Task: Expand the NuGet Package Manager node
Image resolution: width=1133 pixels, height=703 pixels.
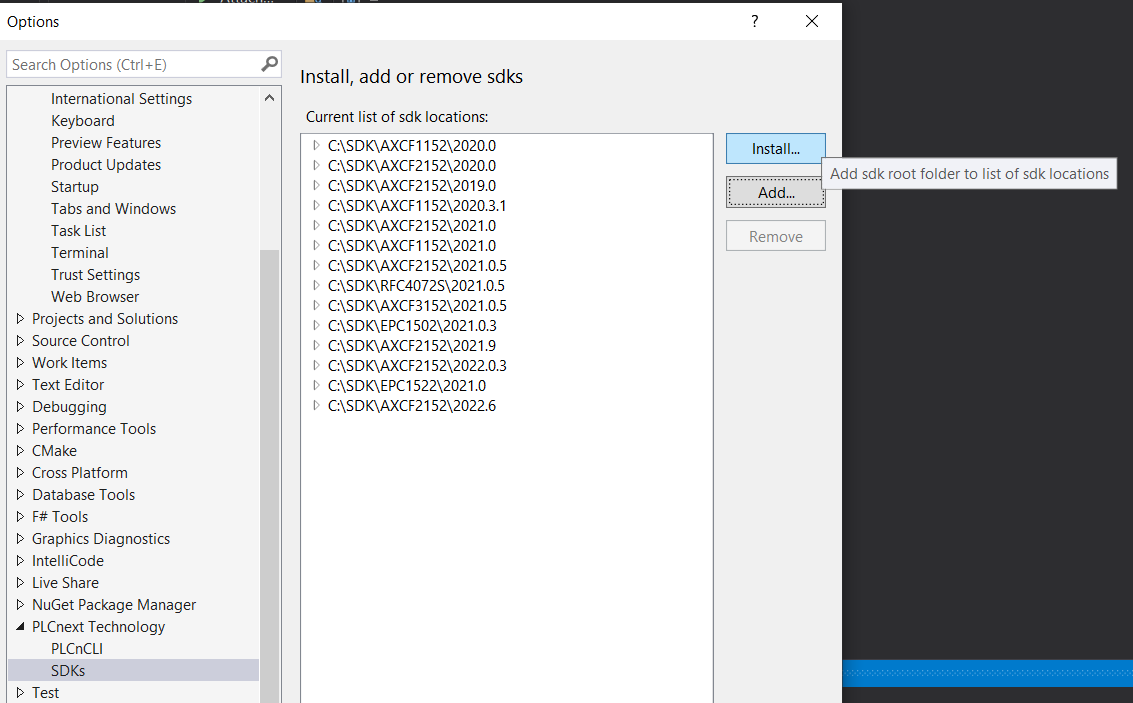Action: coord(19,604)
